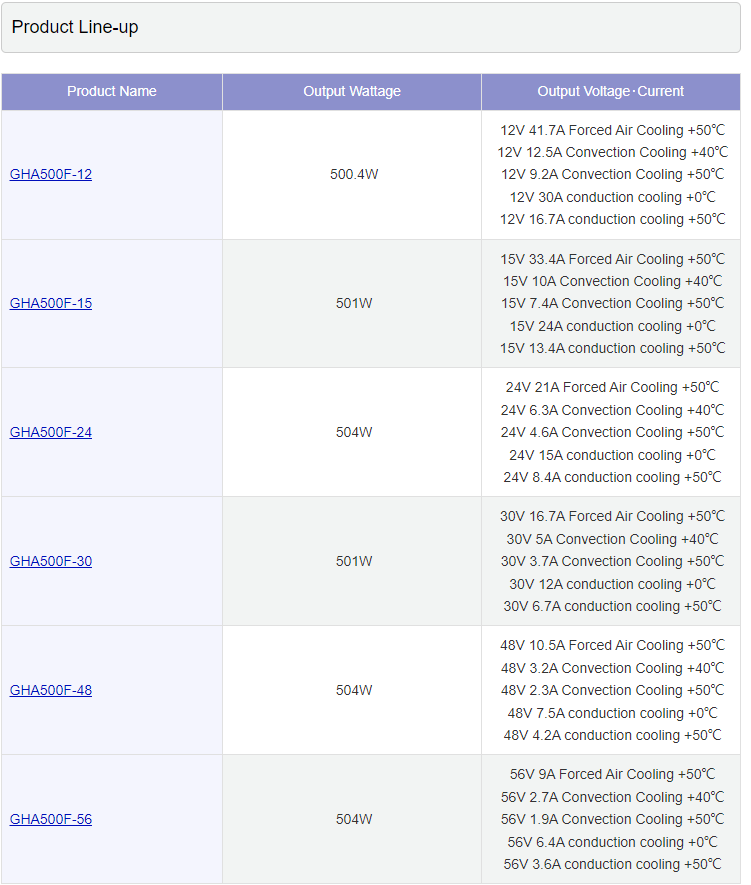Click the 504W cell in the GHA500F-24 row
The height and width of the screenshot is (885, 751).
tap(354, 432)
